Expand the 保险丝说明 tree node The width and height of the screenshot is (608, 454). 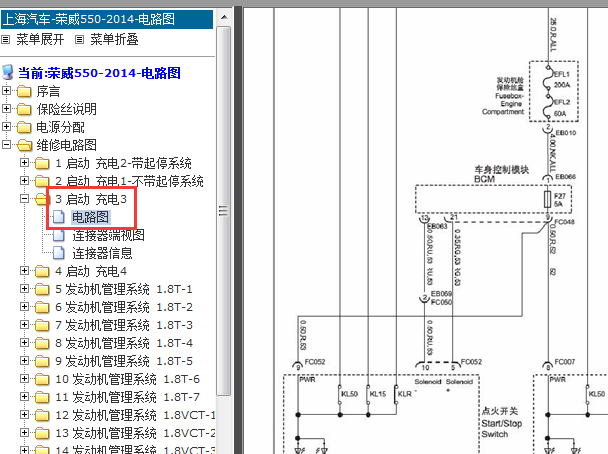pos(7,109)
